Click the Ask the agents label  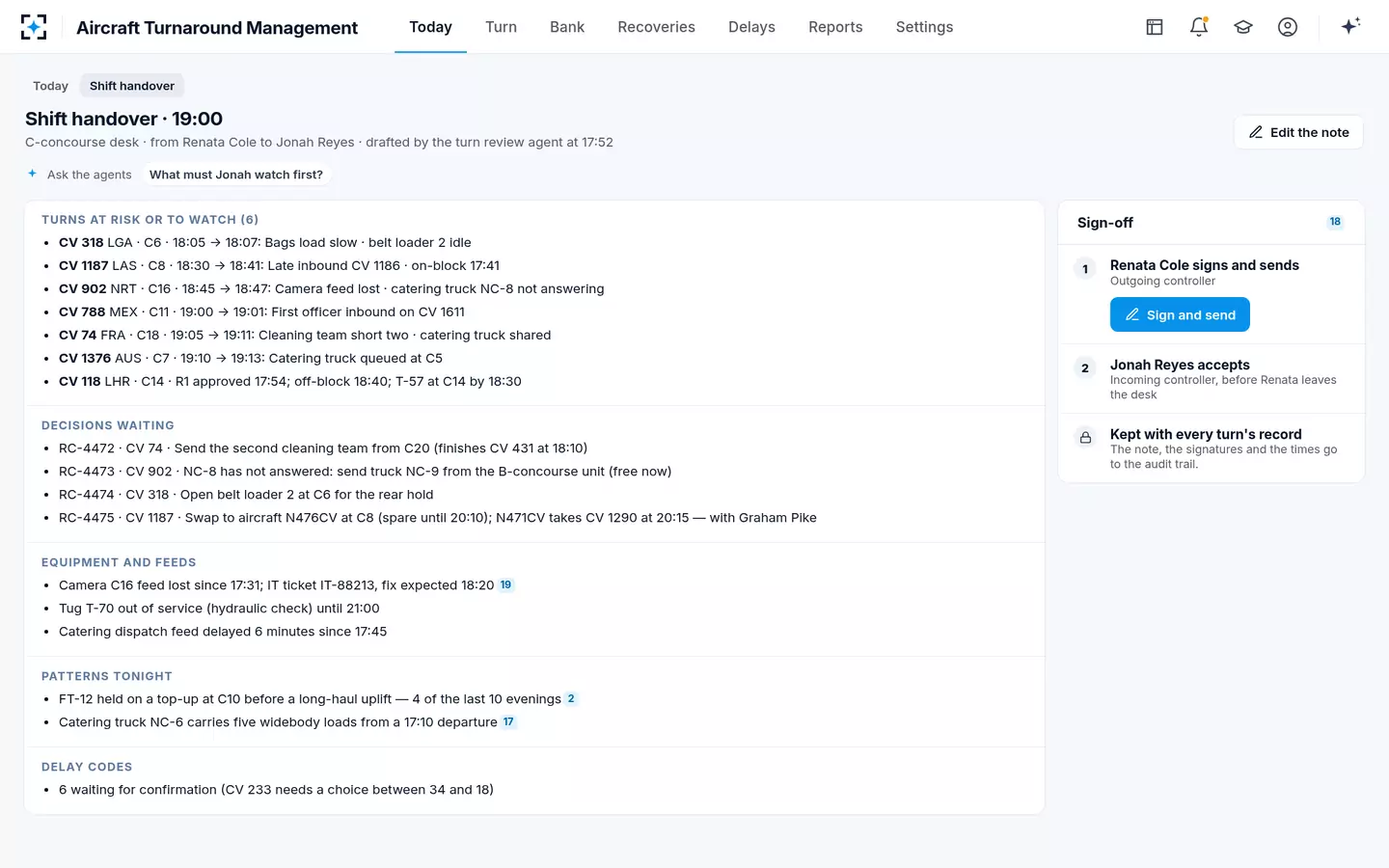[90, 175]
